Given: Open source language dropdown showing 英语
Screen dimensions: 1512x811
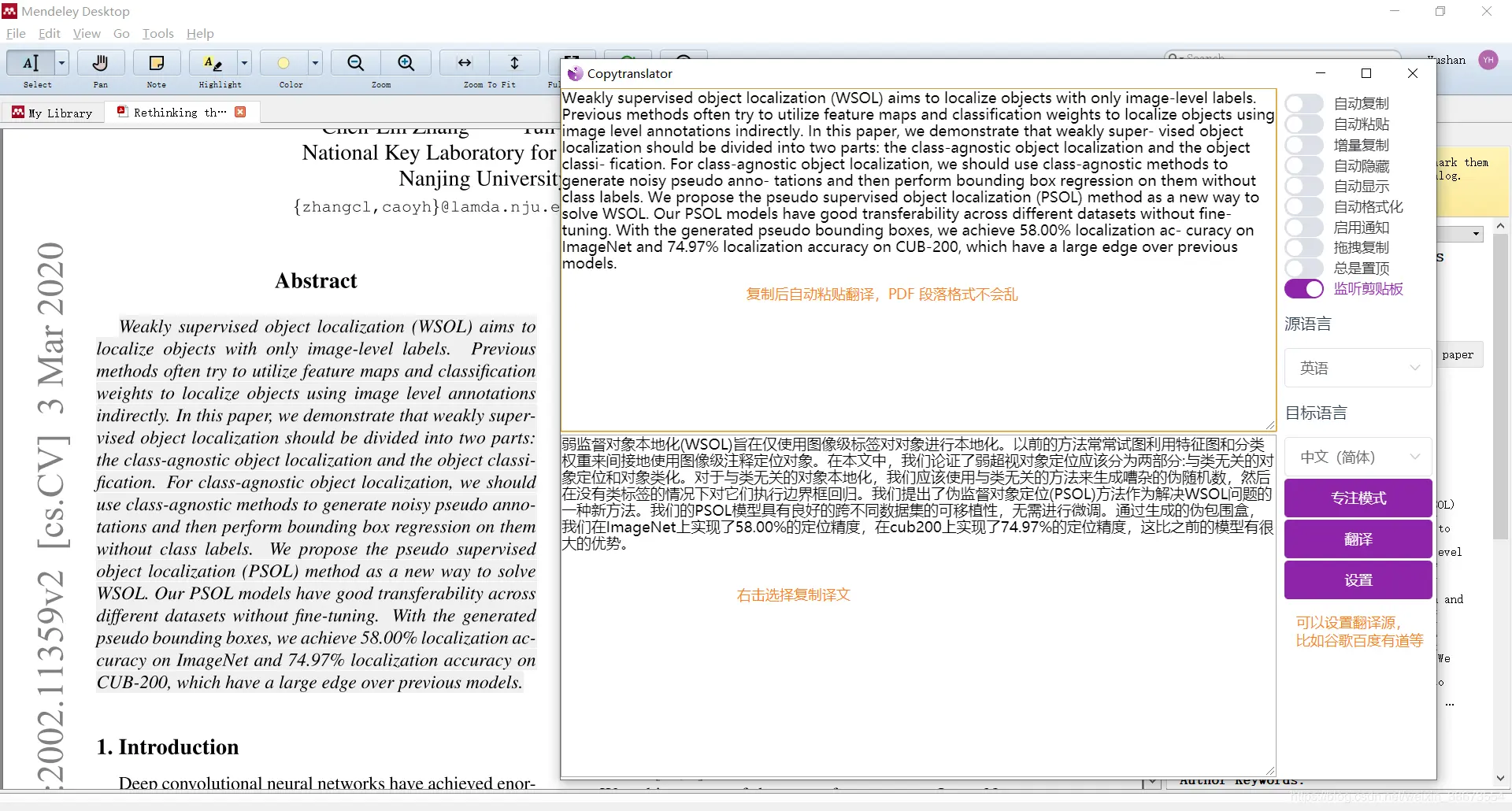Looking at the screenshot, I should click(1358, 368).
